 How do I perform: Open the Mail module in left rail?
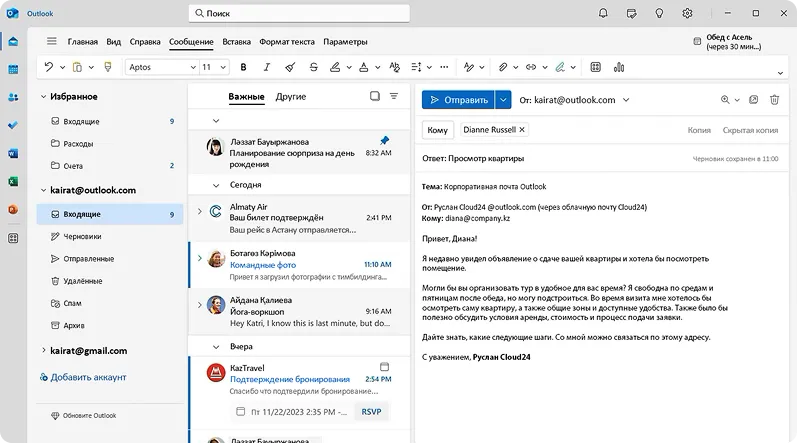point(13,41)
